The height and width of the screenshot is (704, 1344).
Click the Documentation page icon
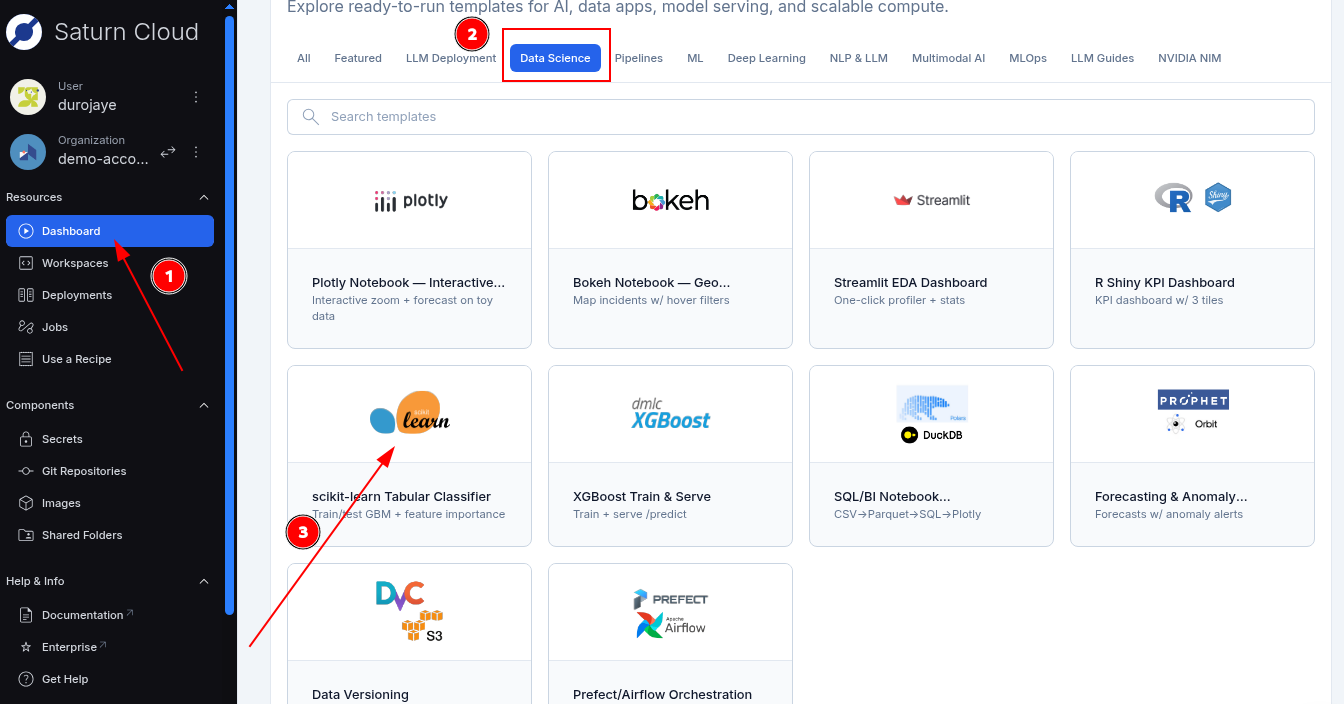pos(26,615)
